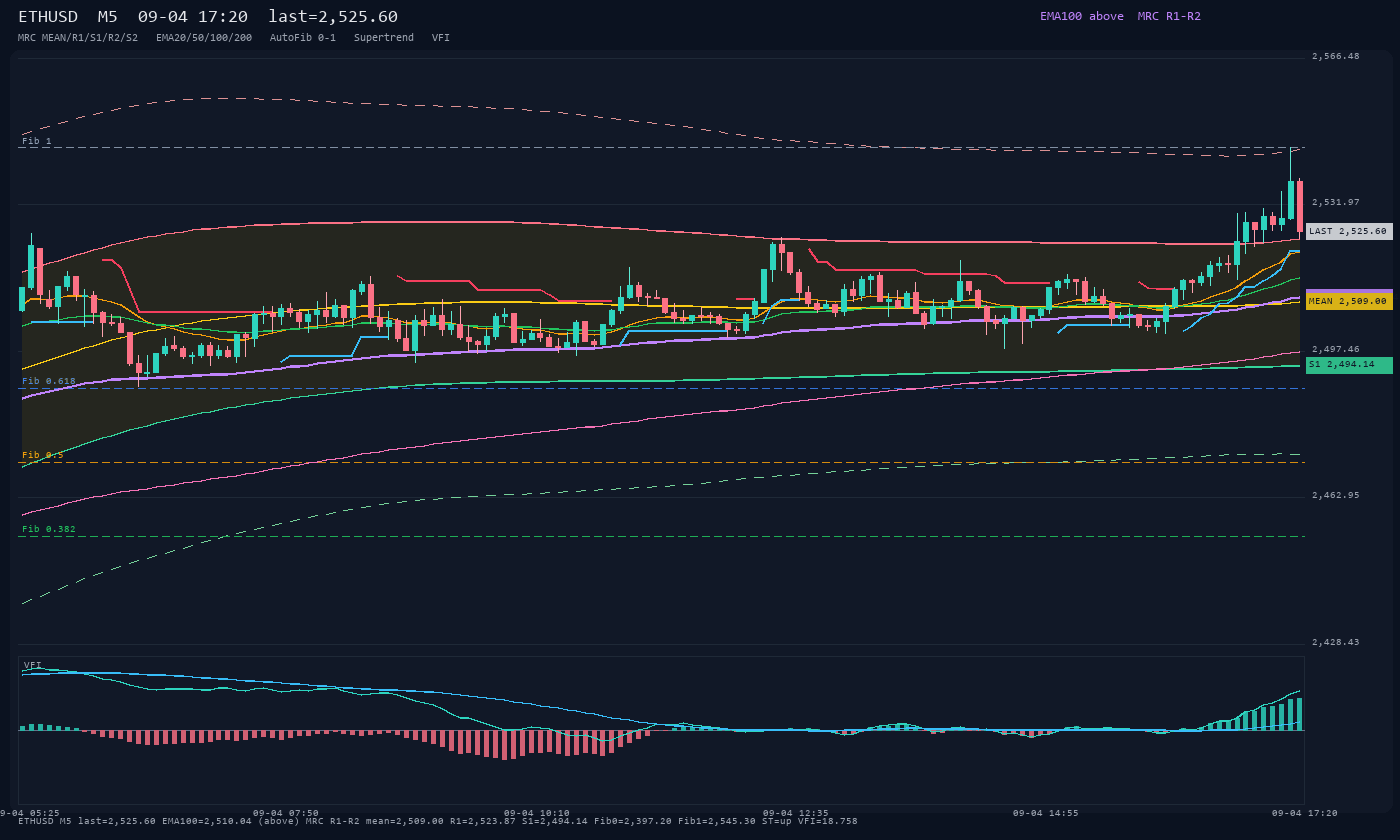This screenshot has width=1400, height=840.
Task: Click the '09-04 14:55' time axis label
Action: tap(1046, 813)
